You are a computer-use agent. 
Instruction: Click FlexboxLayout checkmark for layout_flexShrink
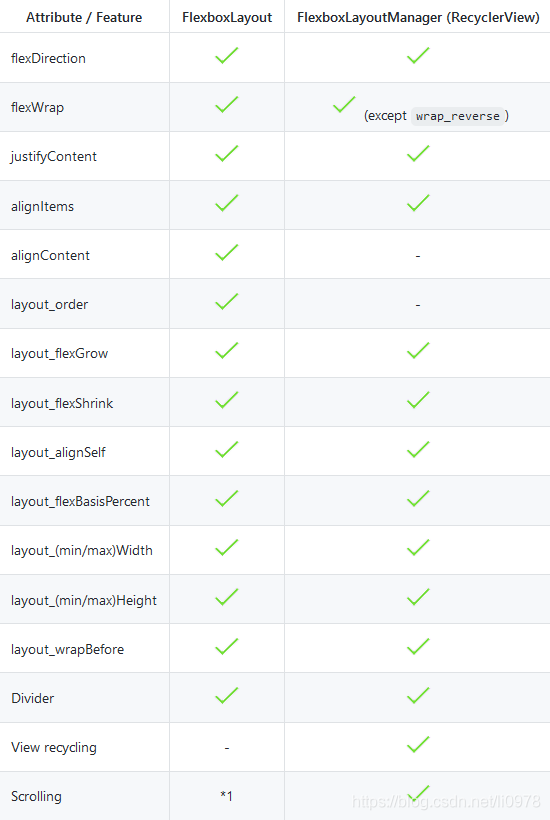pyautogui.click(x=226, y=400)
